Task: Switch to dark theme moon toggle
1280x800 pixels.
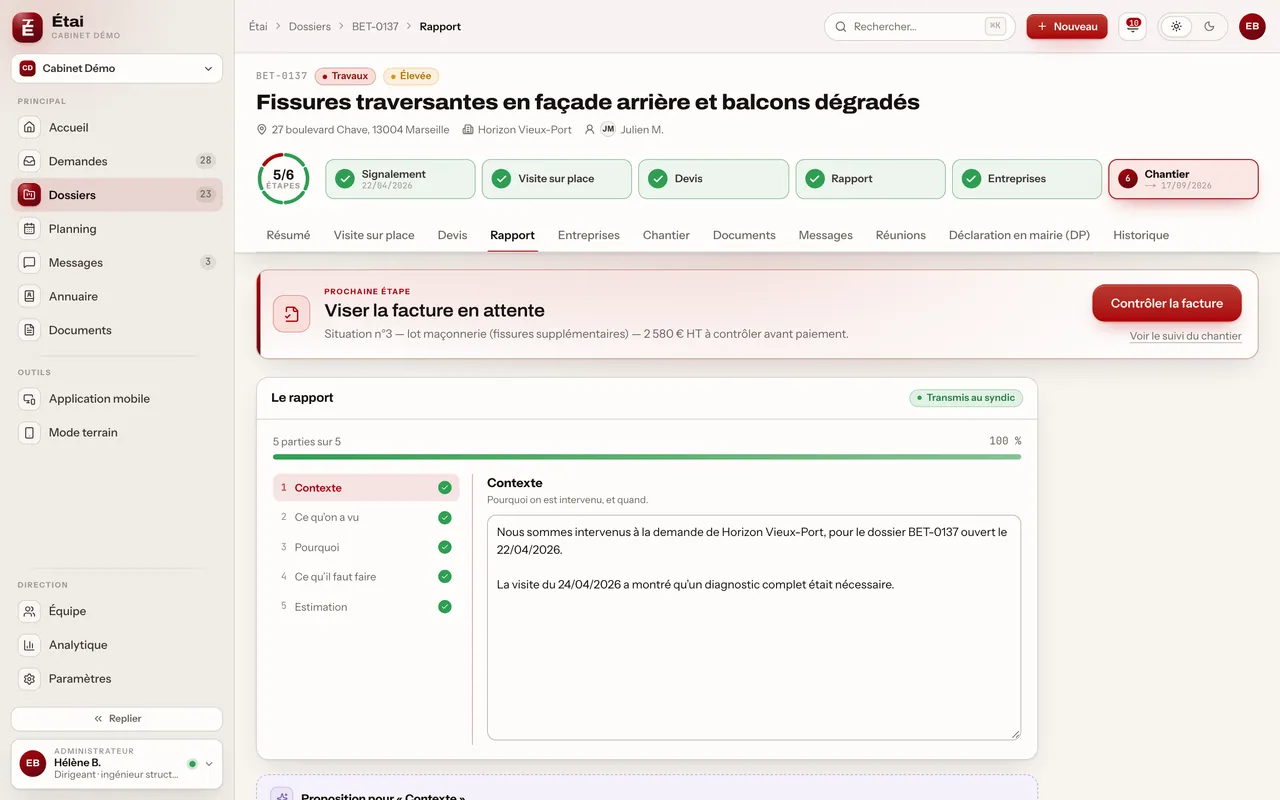Action: (x=1209, y=27)
